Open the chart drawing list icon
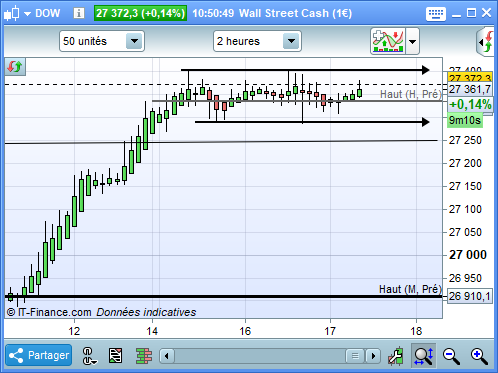This screenshot has height=373, width=498. coord(115,356)
